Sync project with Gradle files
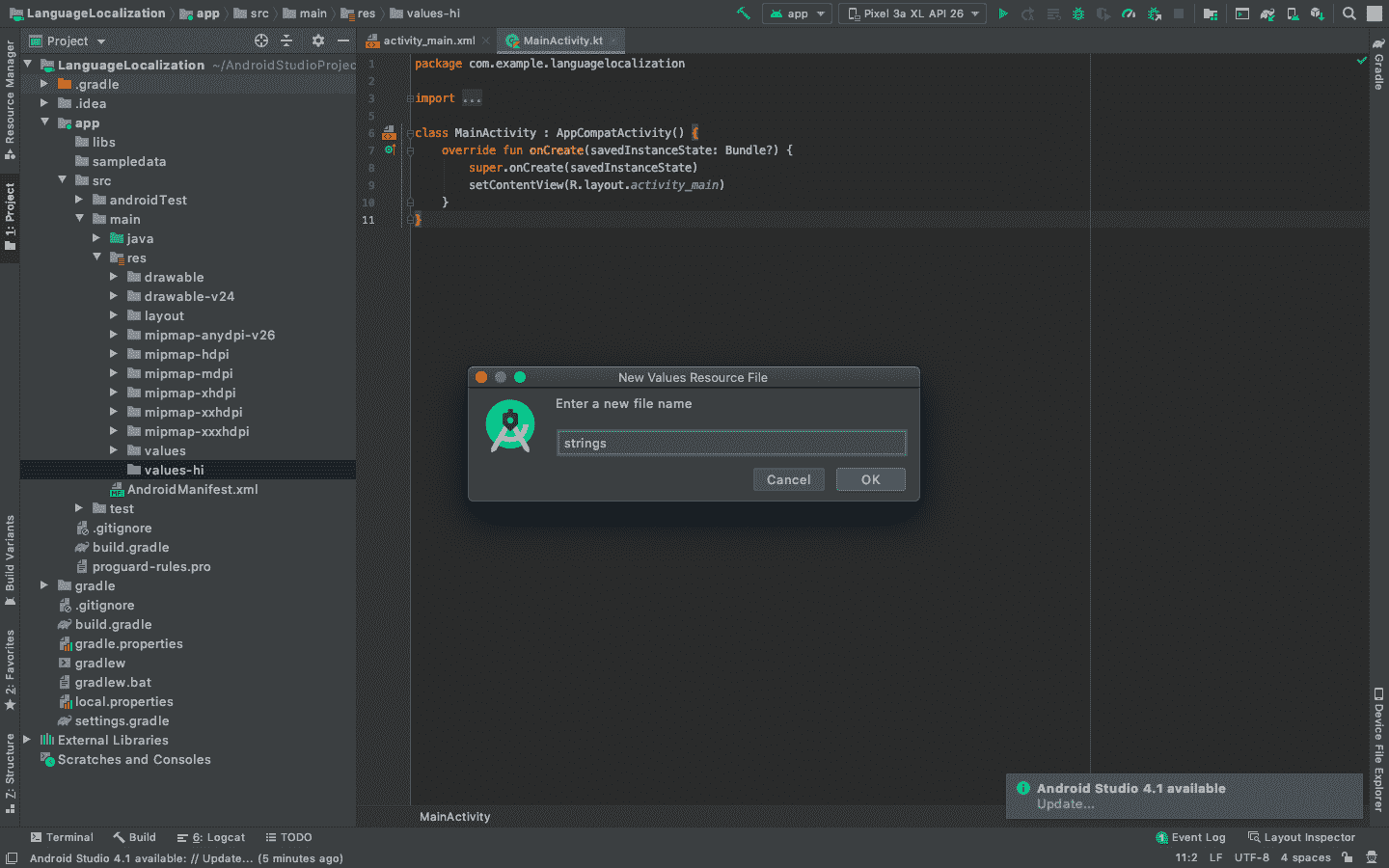This screenshot has height=868, width=1389. point(1266,13)
